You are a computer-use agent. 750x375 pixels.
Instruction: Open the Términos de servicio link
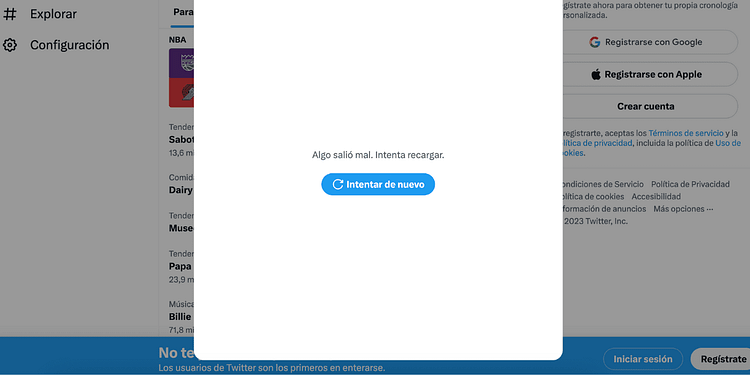[x=686, y=133]
